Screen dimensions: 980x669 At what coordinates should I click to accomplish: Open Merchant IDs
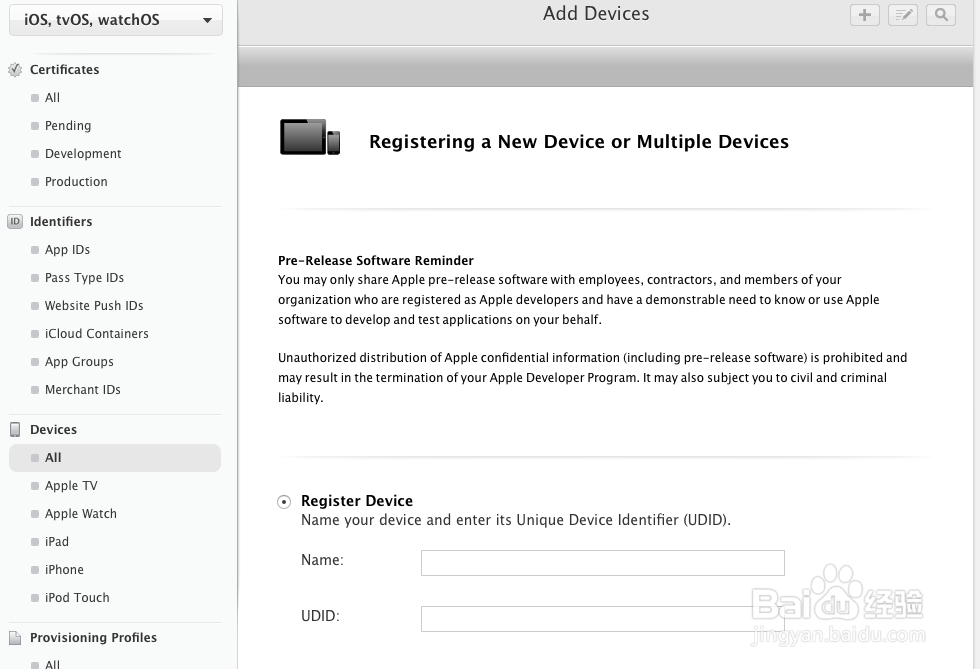[82, 390]
